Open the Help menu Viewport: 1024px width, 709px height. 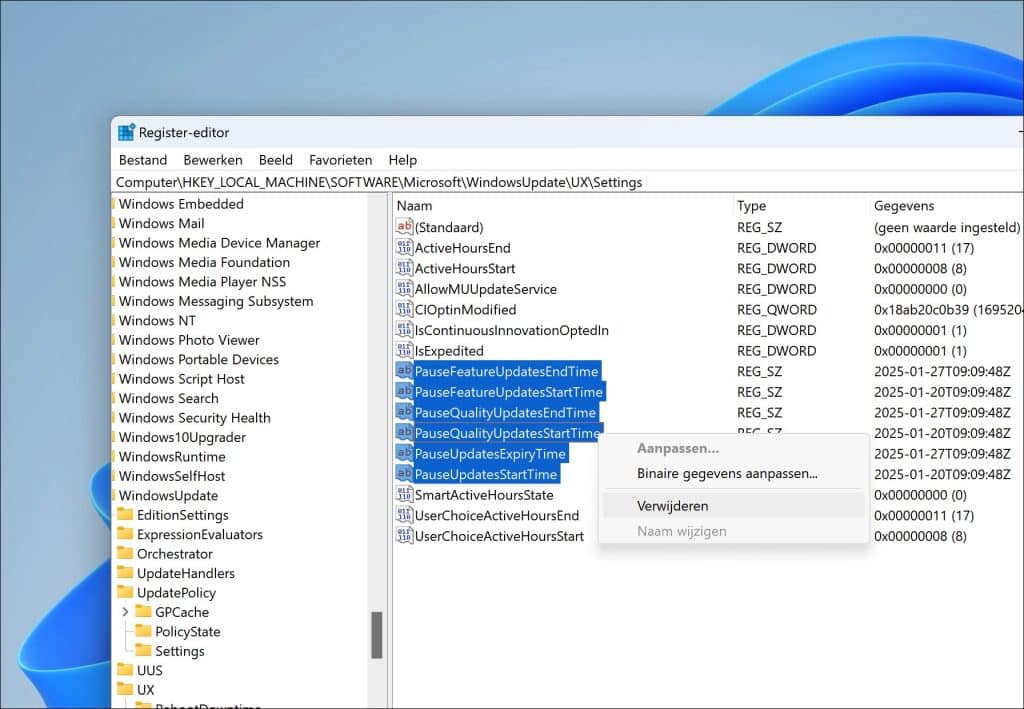pos(402,160)
